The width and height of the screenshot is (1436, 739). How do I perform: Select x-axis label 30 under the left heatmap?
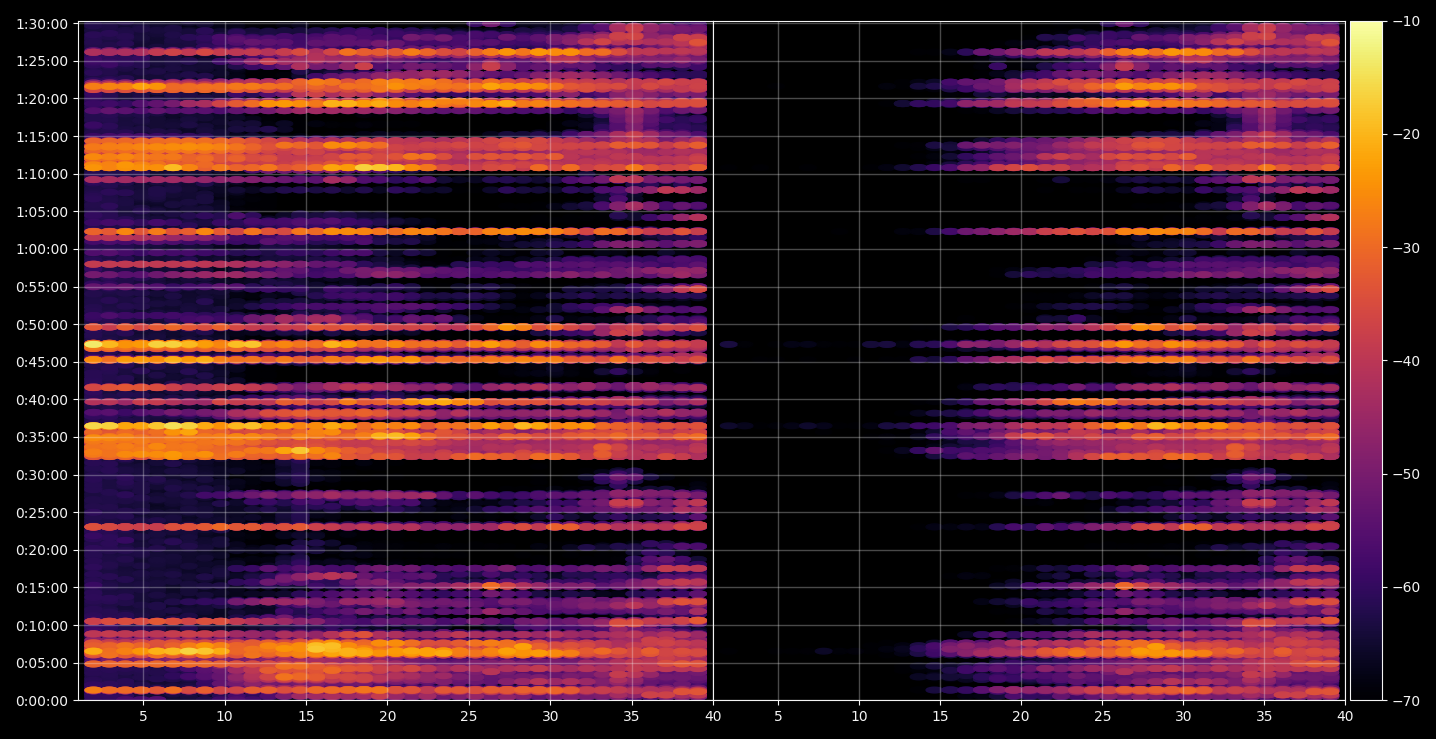coord(550,717)
